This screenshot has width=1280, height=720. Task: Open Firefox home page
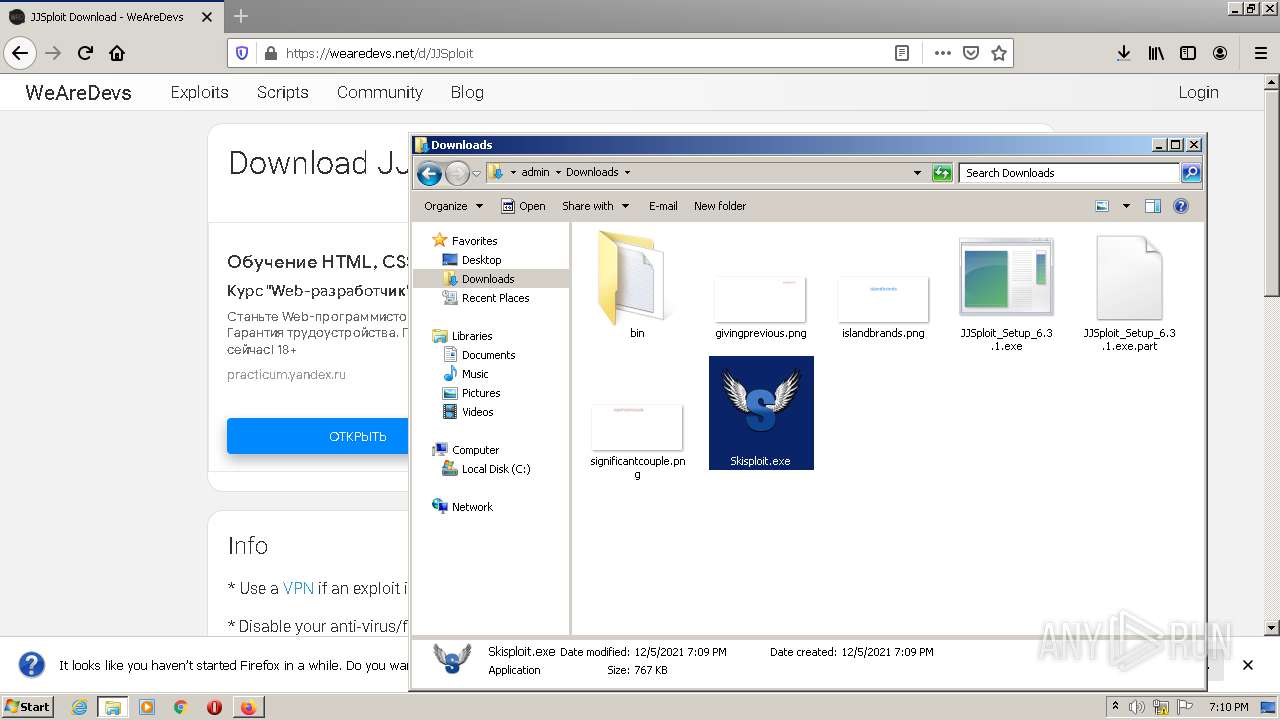[x=117, y=53]
